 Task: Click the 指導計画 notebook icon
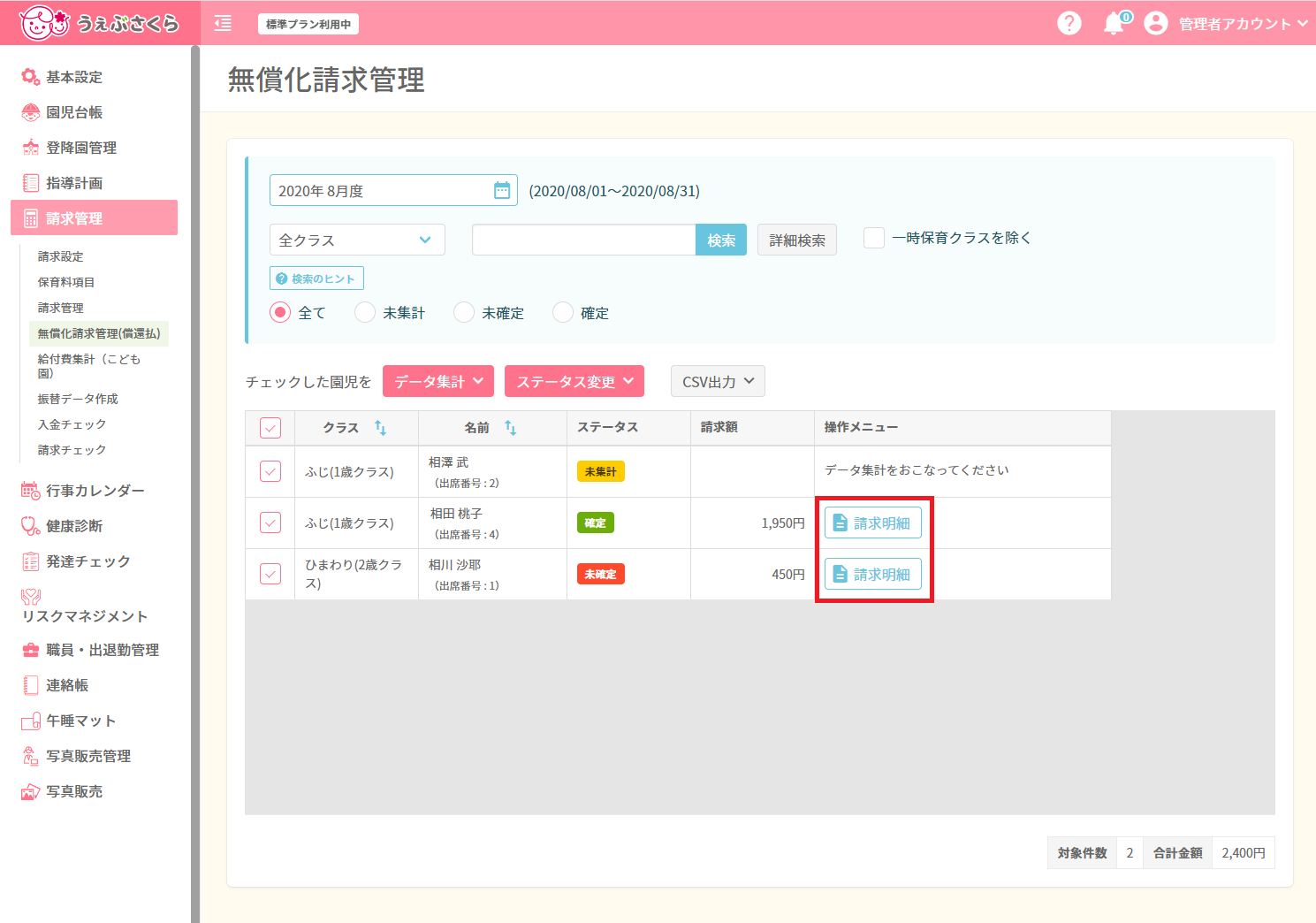31,183
